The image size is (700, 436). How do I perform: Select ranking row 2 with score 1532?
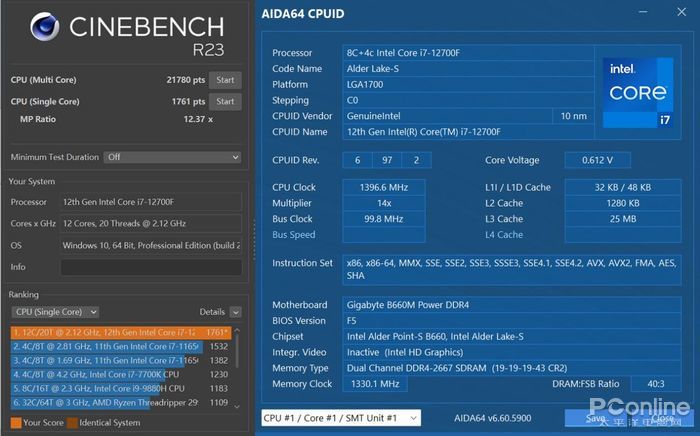coord(121,346)
